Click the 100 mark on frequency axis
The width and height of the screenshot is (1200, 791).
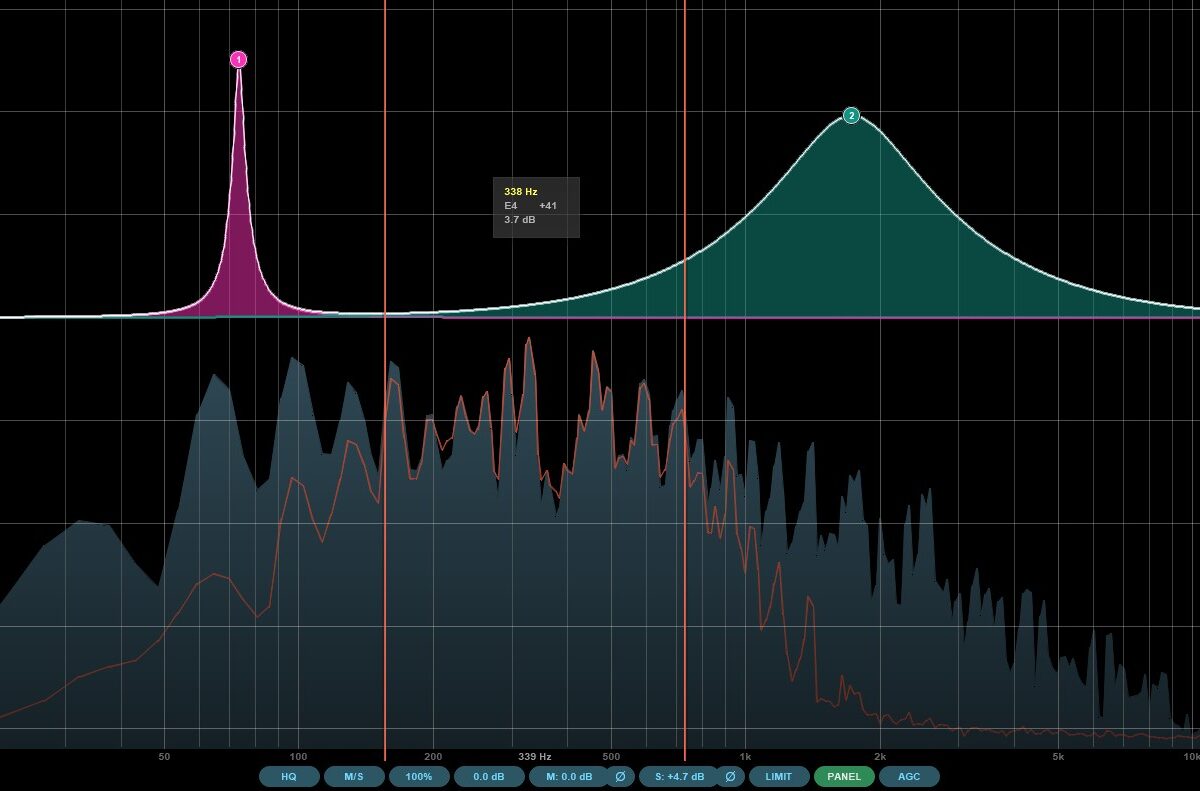tap(298, 757)
